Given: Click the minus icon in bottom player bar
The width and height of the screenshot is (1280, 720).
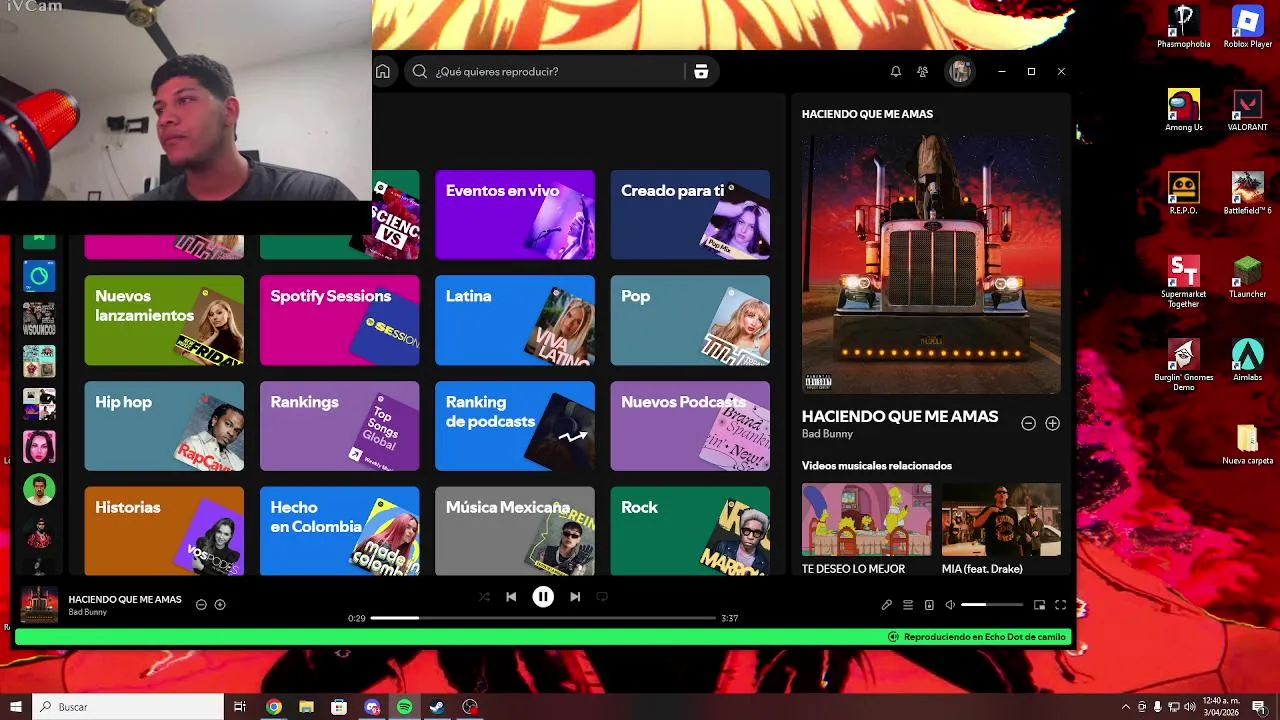Looking at the screenshot, I should [x=201, y=604].
